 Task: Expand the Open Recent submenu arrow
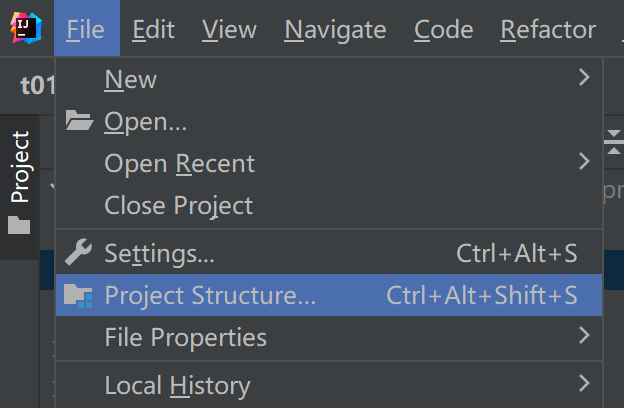[x=584, y=161]
